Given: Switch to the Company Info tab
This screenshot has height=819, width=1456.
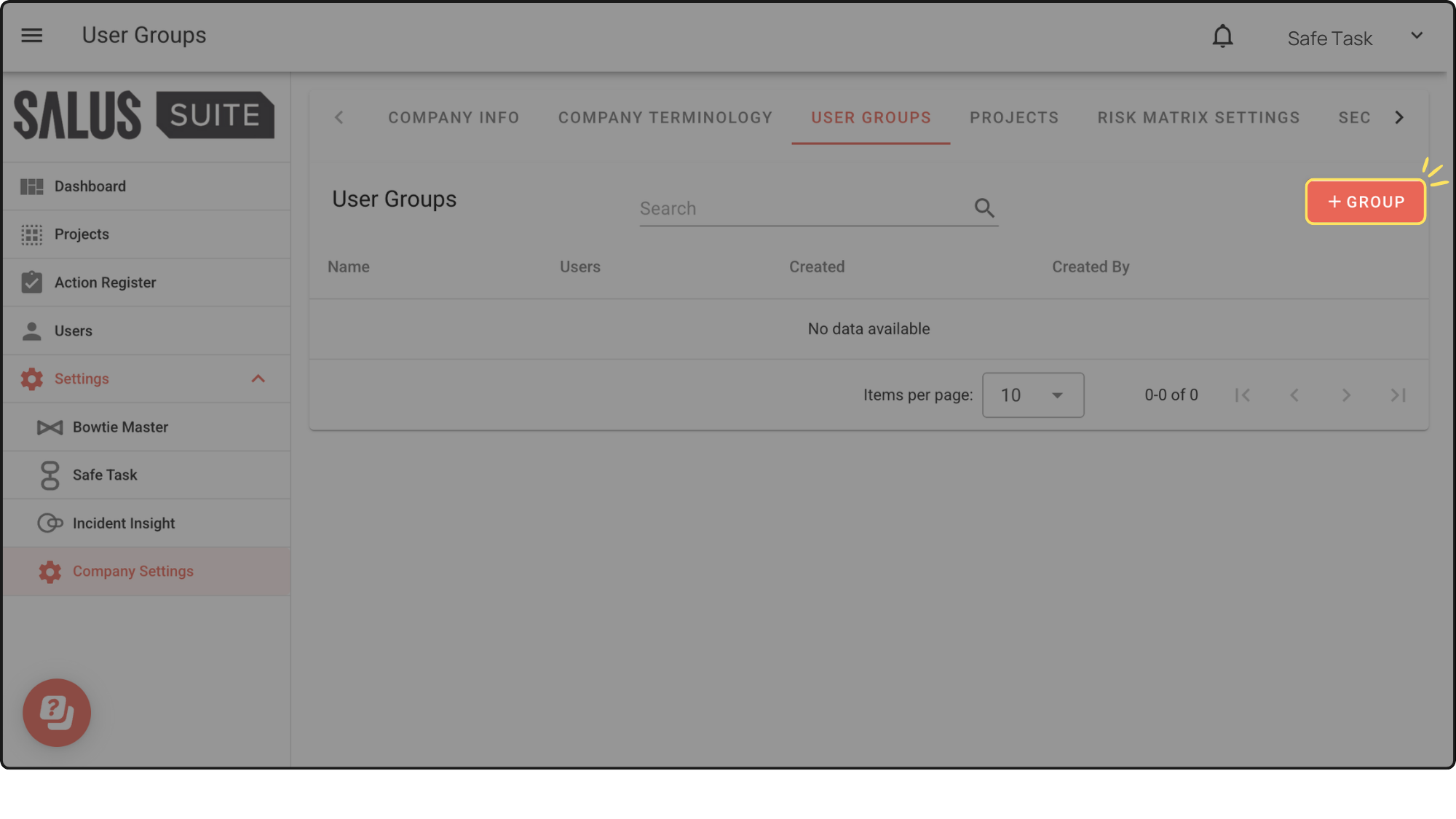Looking at the screenshot, I should click(454, 118).
